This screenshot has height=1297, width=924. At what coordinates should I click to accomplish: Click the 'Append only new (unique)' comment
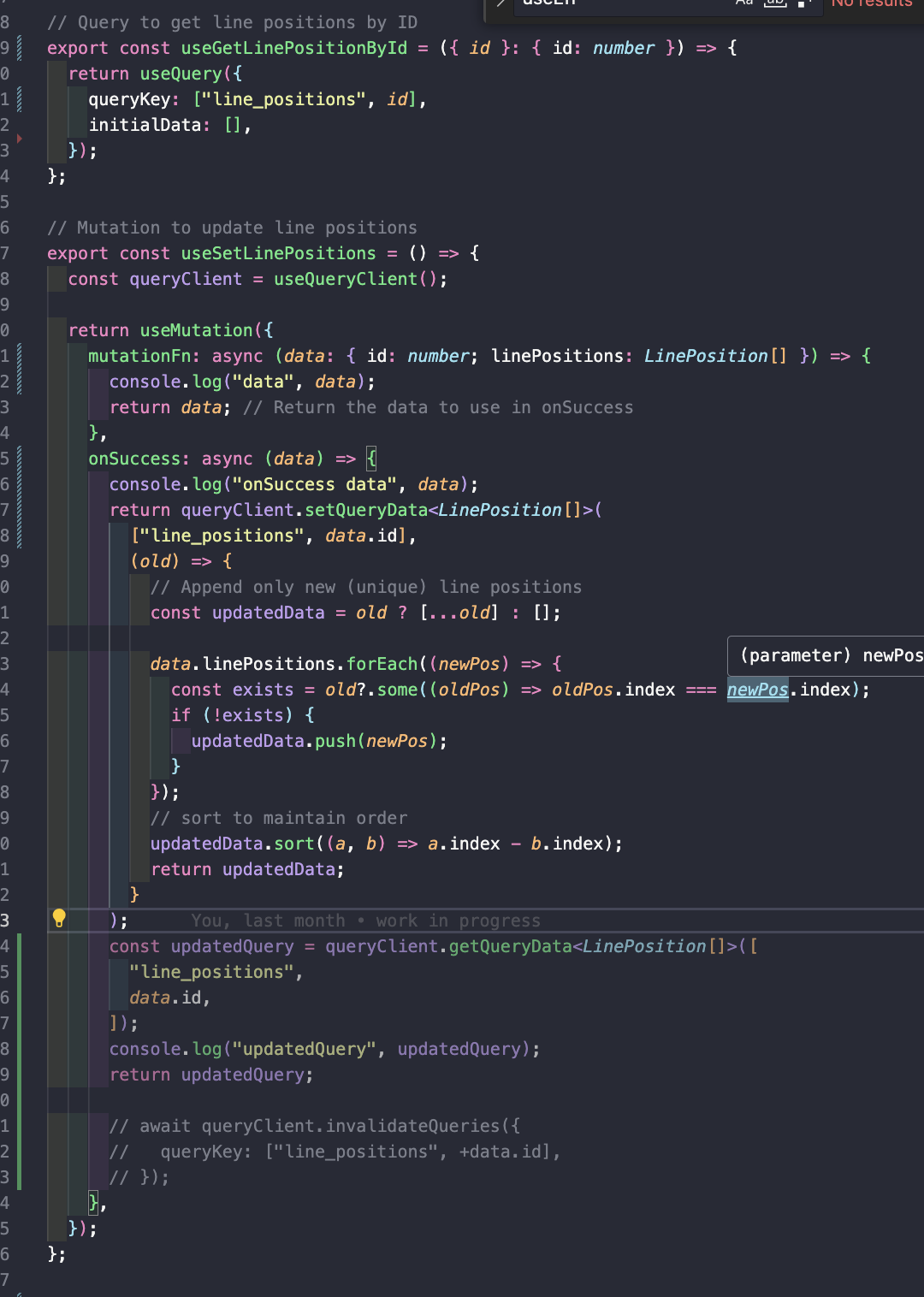point(366,587)
